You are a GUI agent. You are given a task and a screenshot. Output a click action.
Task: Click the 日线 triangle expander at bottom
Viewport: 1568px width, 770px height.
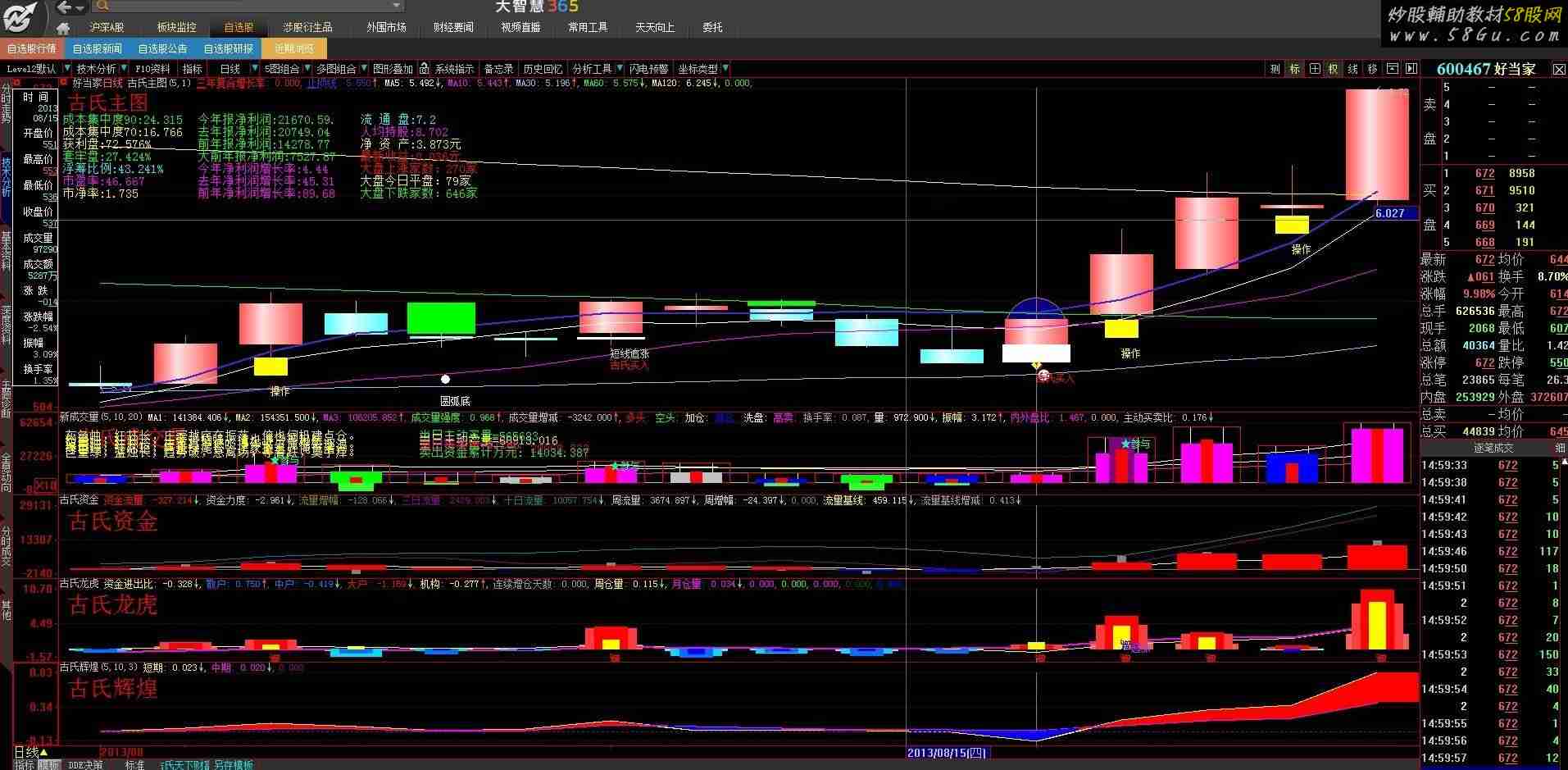click(x=44, y=752)
